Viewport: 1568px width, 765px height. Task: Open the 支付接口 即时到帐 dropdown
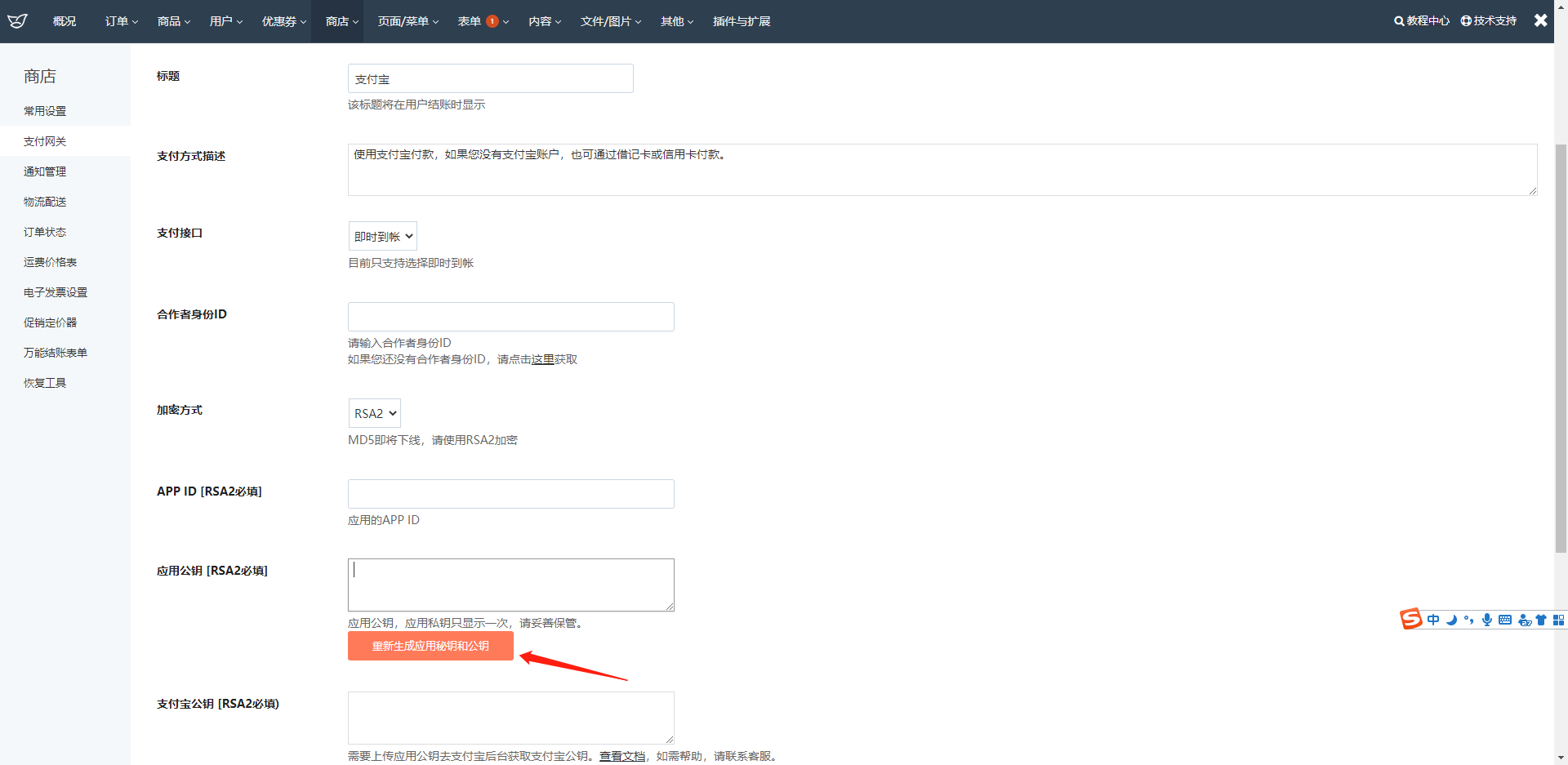point(382,236)
